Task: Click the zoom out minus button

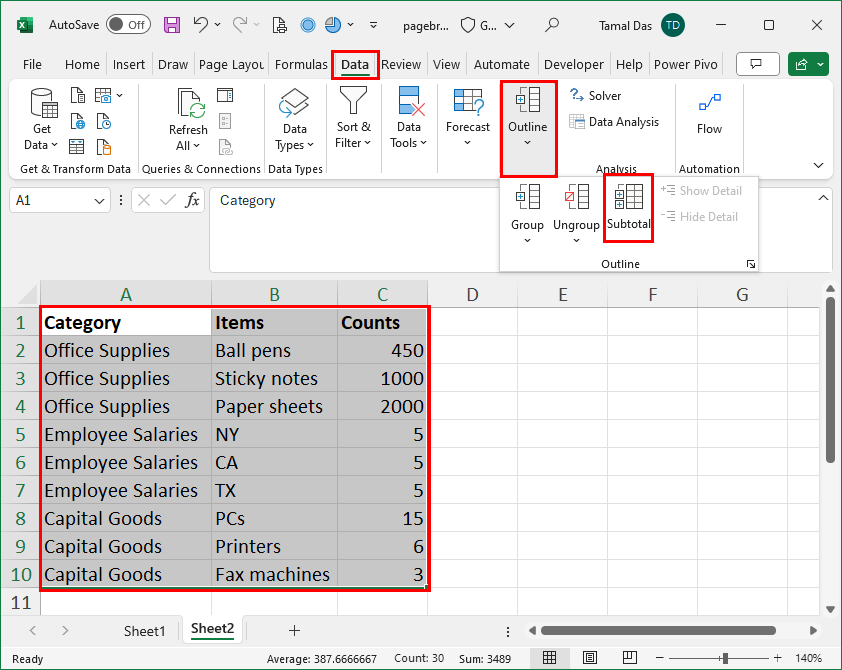Action: pyautogui.click(x=660, y=658)
